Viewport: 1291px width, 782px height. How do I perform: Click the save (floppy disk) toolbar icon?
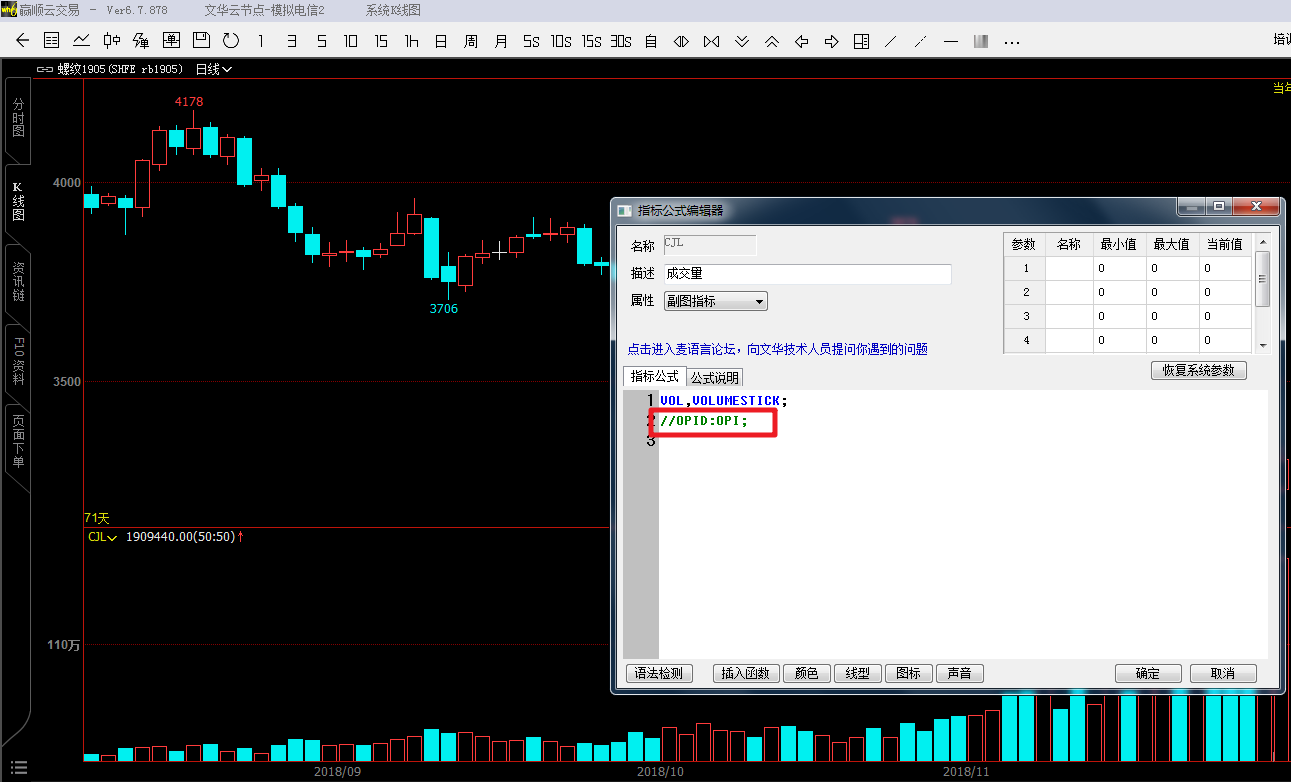click(201, 41)
